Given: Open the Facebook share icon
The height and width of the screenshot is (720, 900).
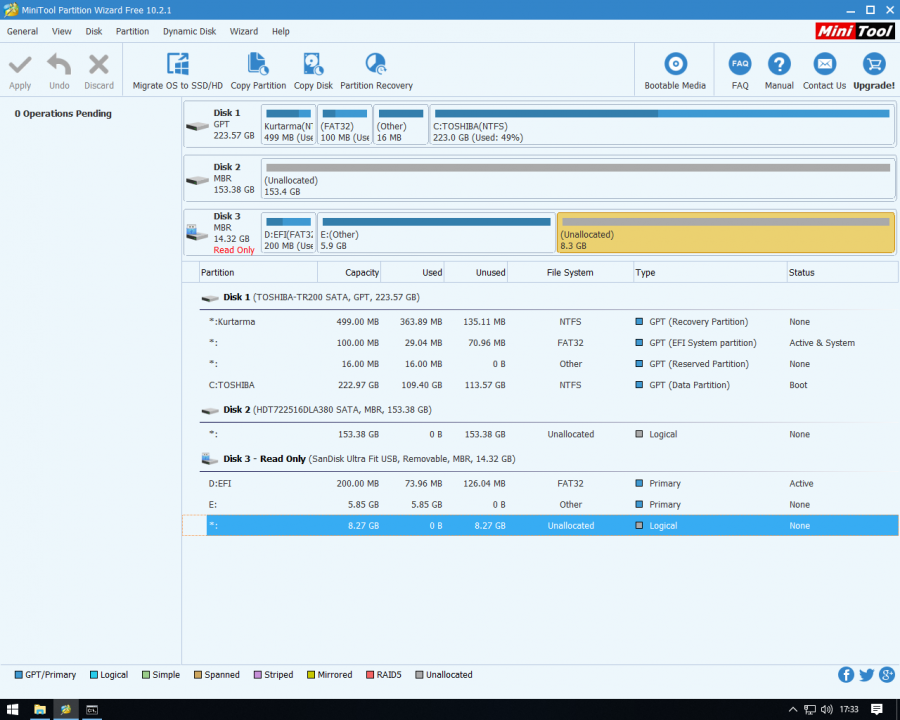Looking at the screenshot, I should pos(846,675).
